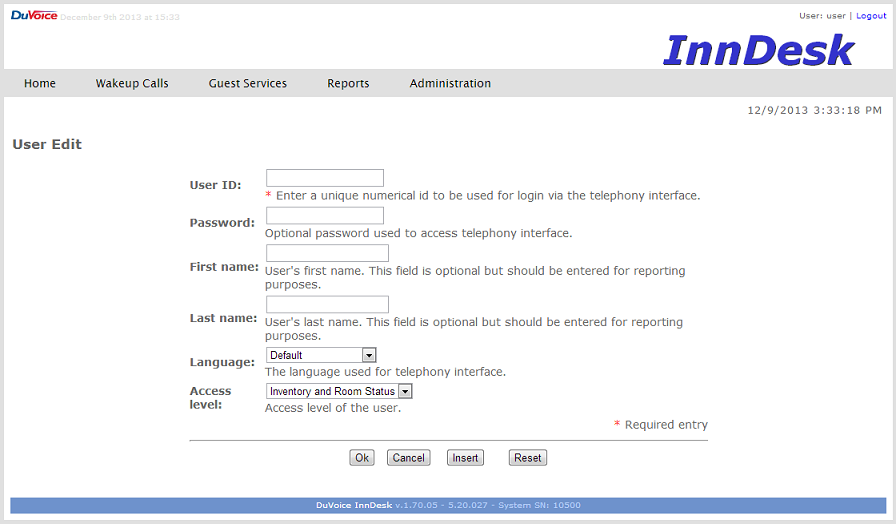Viewport: 896px width, 524px height.
Task: Click the 'Optional password used to access' description
Action: click(x=418, y=233)
